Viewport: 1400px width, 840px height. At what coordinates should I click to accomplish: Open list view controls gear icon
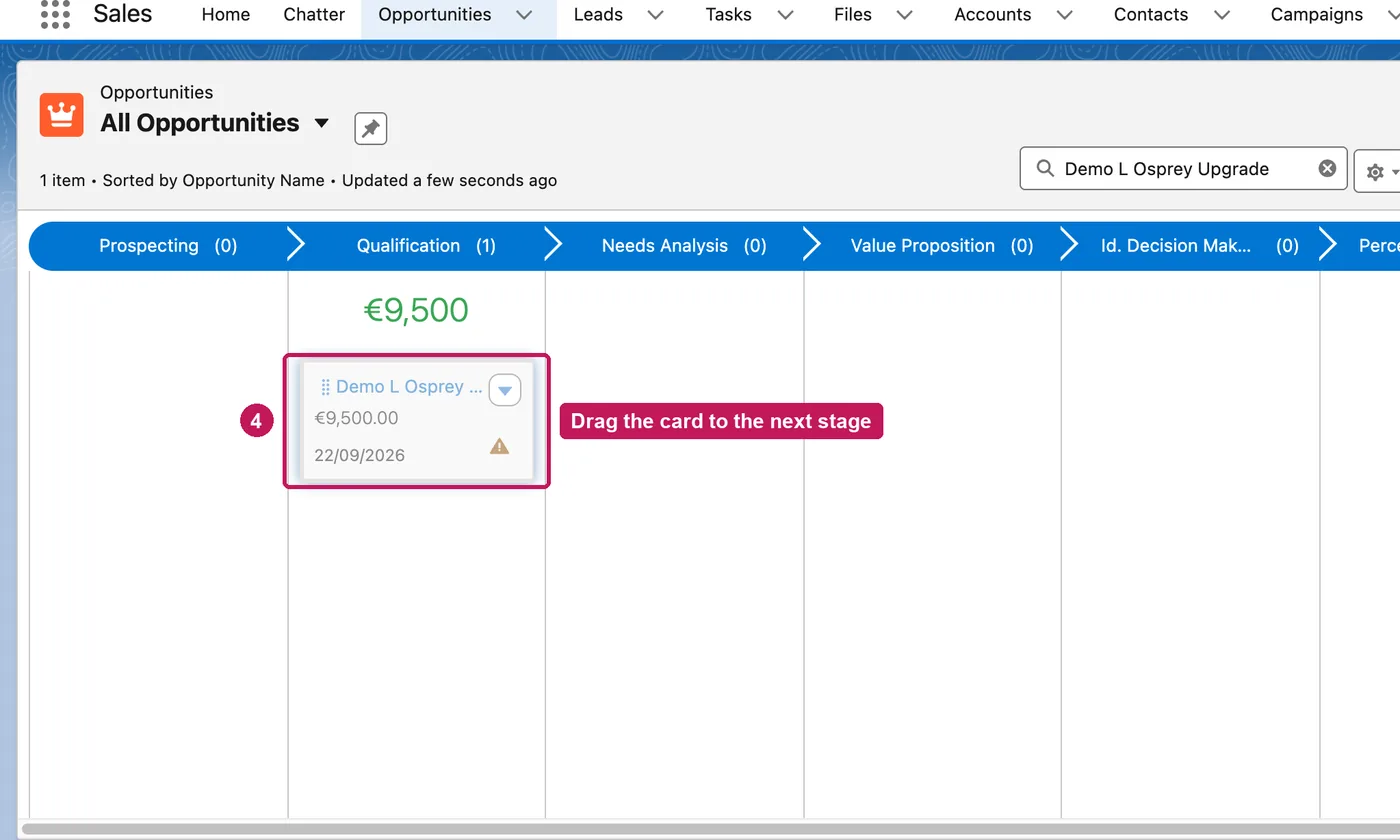[x=1378, y=171]
